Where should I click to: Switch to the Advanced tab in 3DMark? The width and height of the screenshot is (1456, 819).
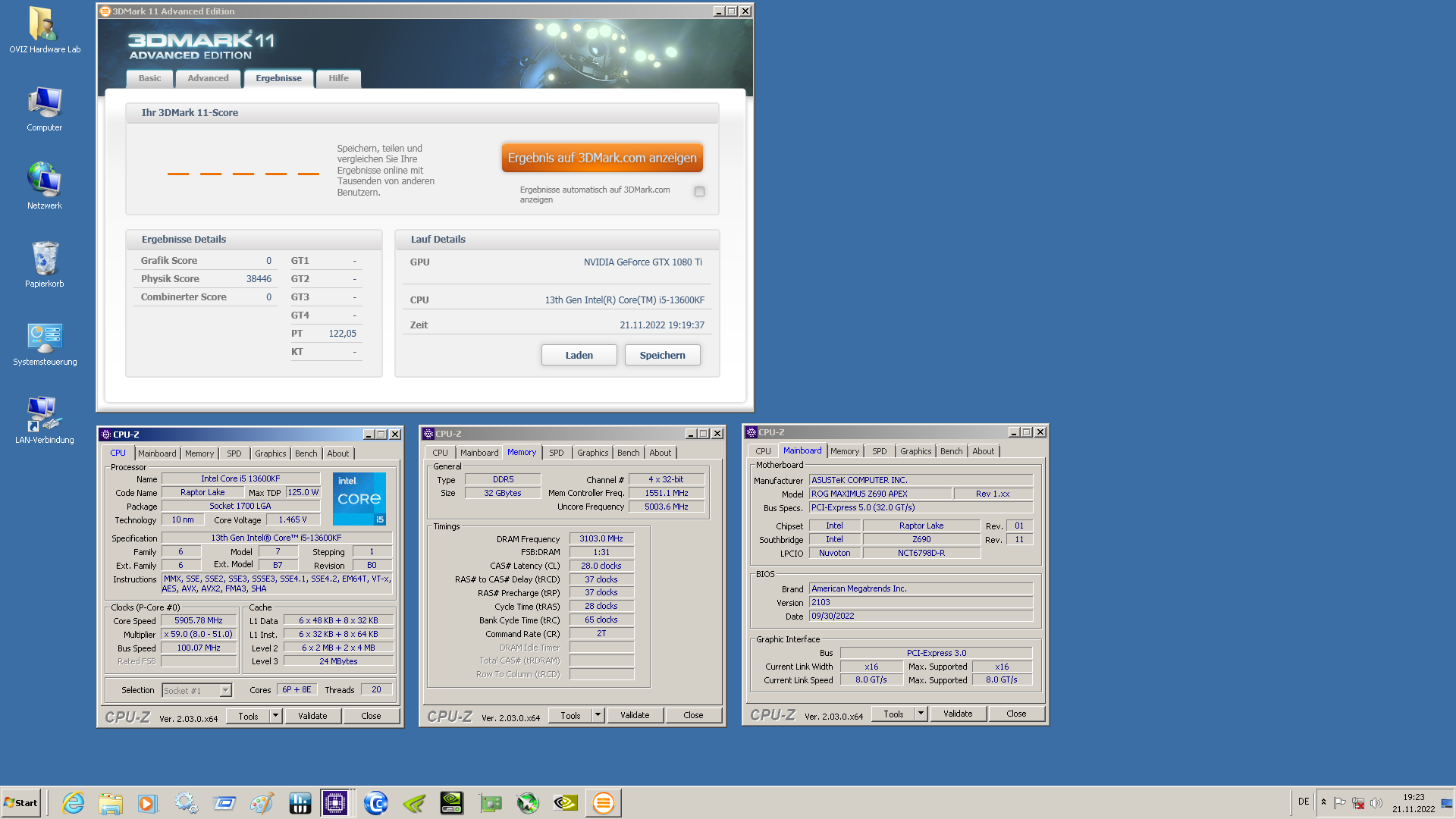[x=208, y=78]
